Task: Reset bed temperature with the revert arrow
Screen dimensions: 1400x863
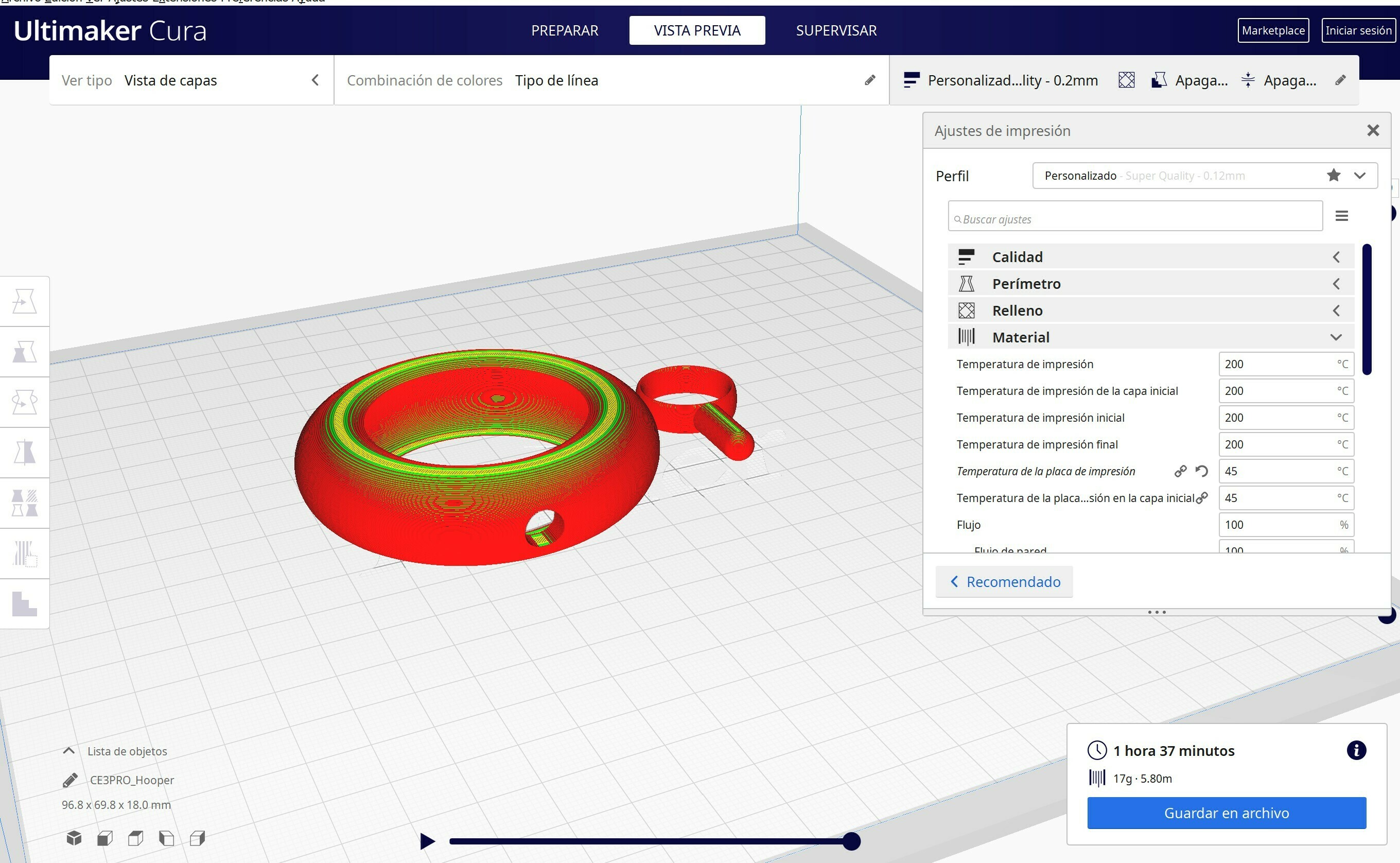Action: 1201,471
